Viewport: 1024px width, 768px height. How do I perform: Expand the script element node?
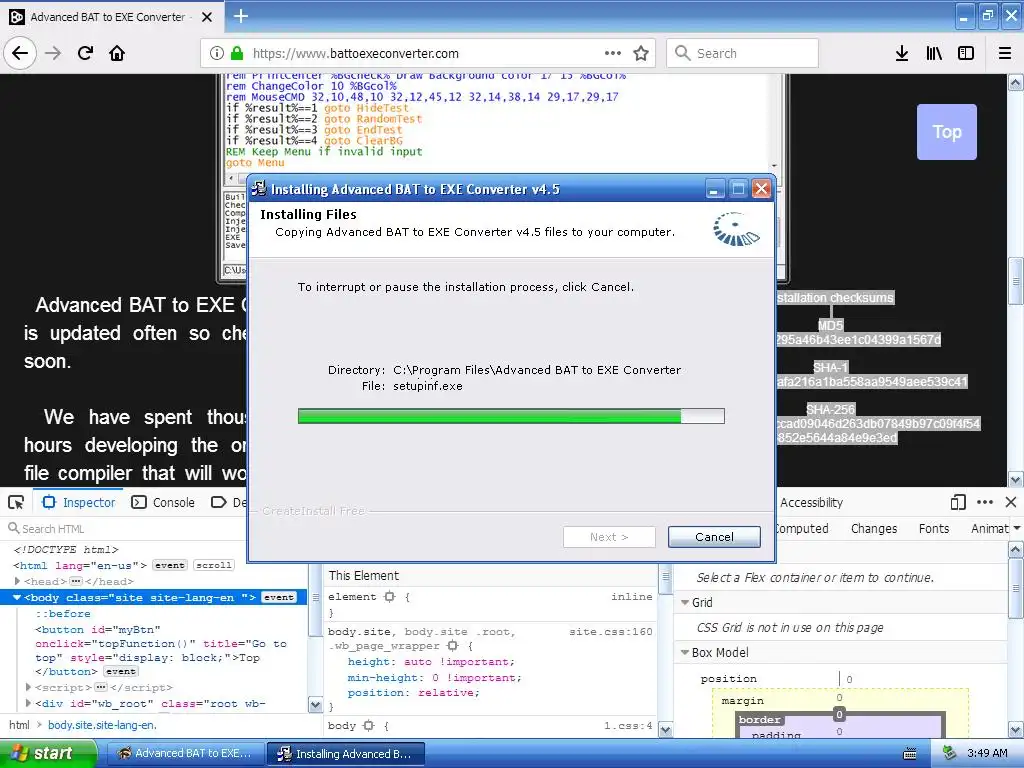28,687
